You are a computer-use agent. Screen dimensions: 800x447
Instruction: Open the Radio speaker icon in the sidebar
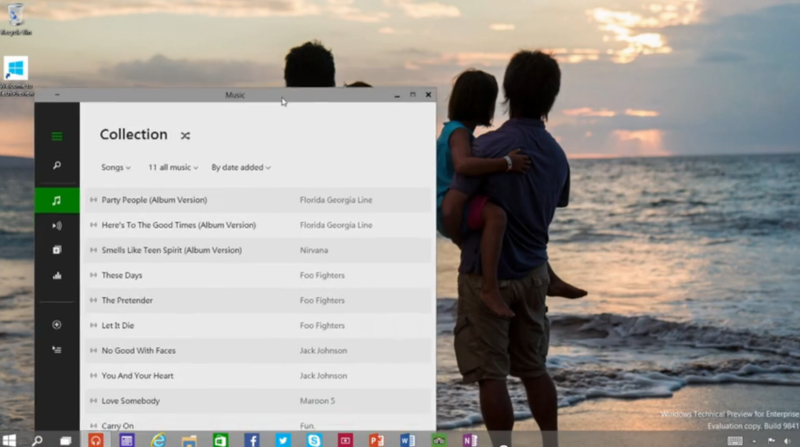point(57,226)
